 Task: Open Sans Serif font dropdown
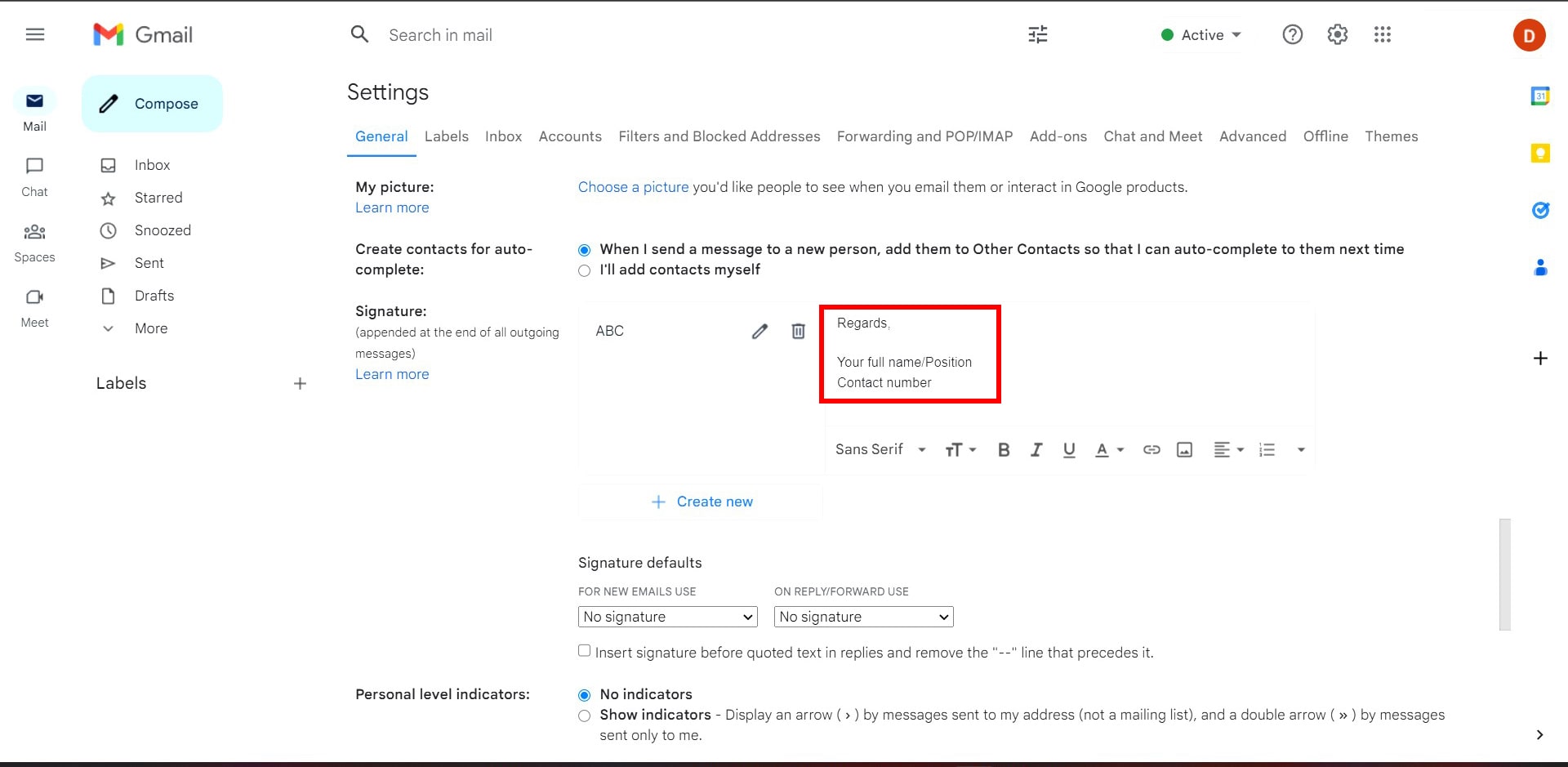click(x=880, y=449)
